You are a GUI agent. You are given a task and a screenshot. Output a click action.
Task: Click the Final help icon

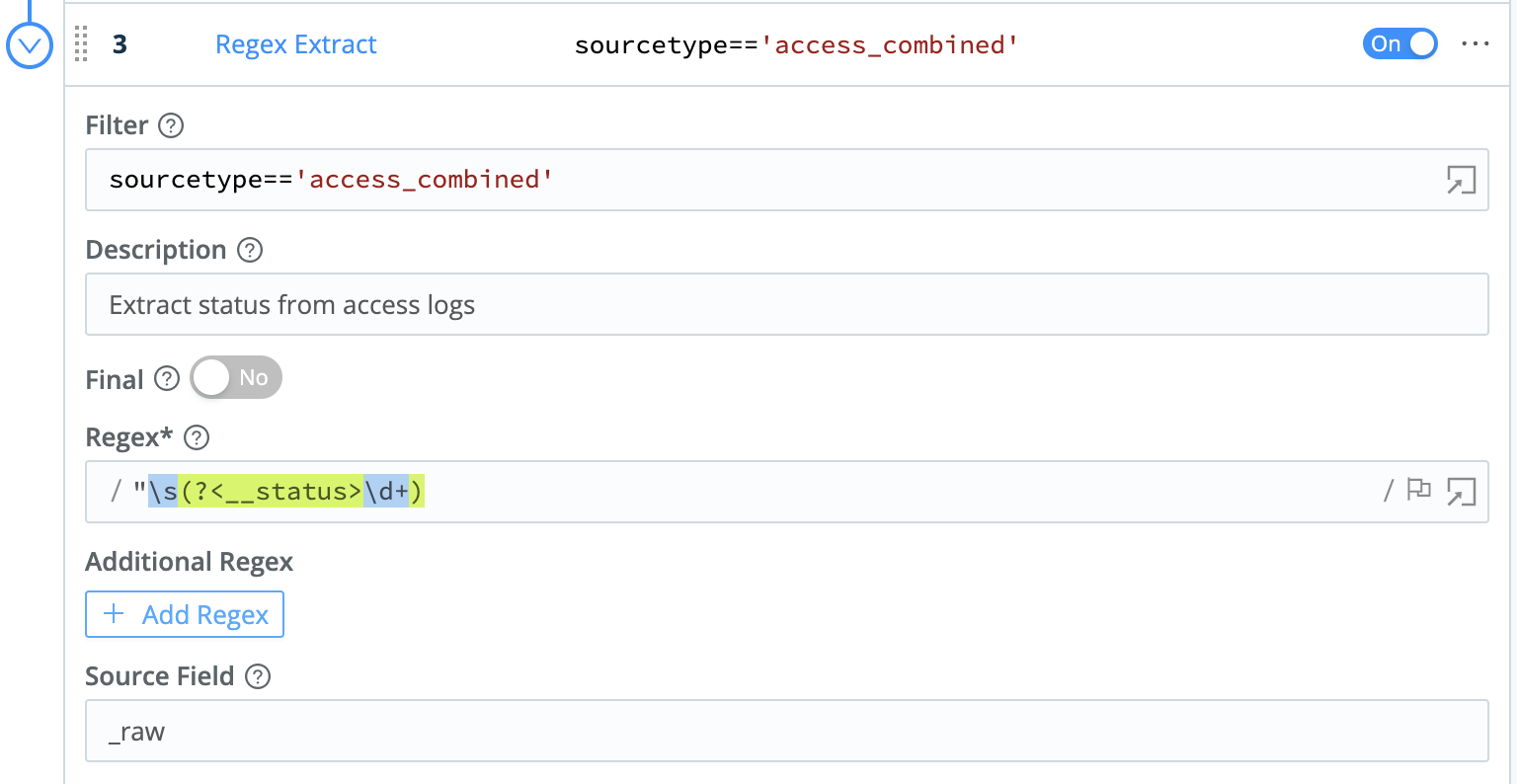click(x=167, y=378)
